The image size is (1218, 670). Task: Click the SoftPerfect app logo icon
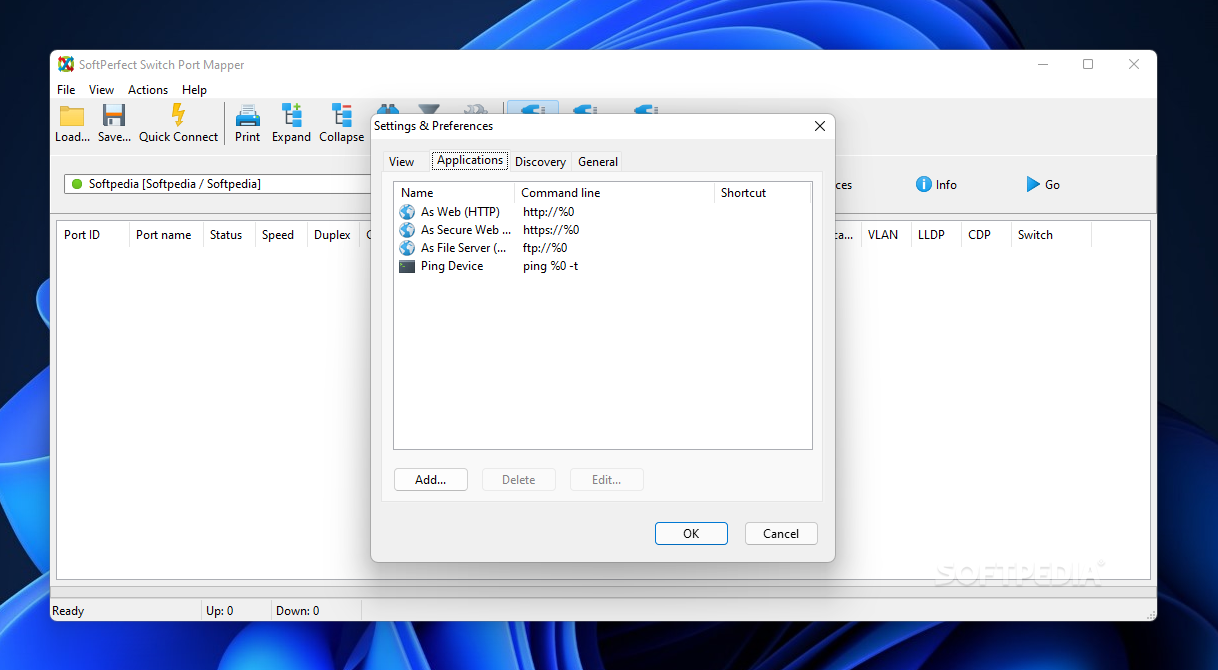(x=66, y=64)
